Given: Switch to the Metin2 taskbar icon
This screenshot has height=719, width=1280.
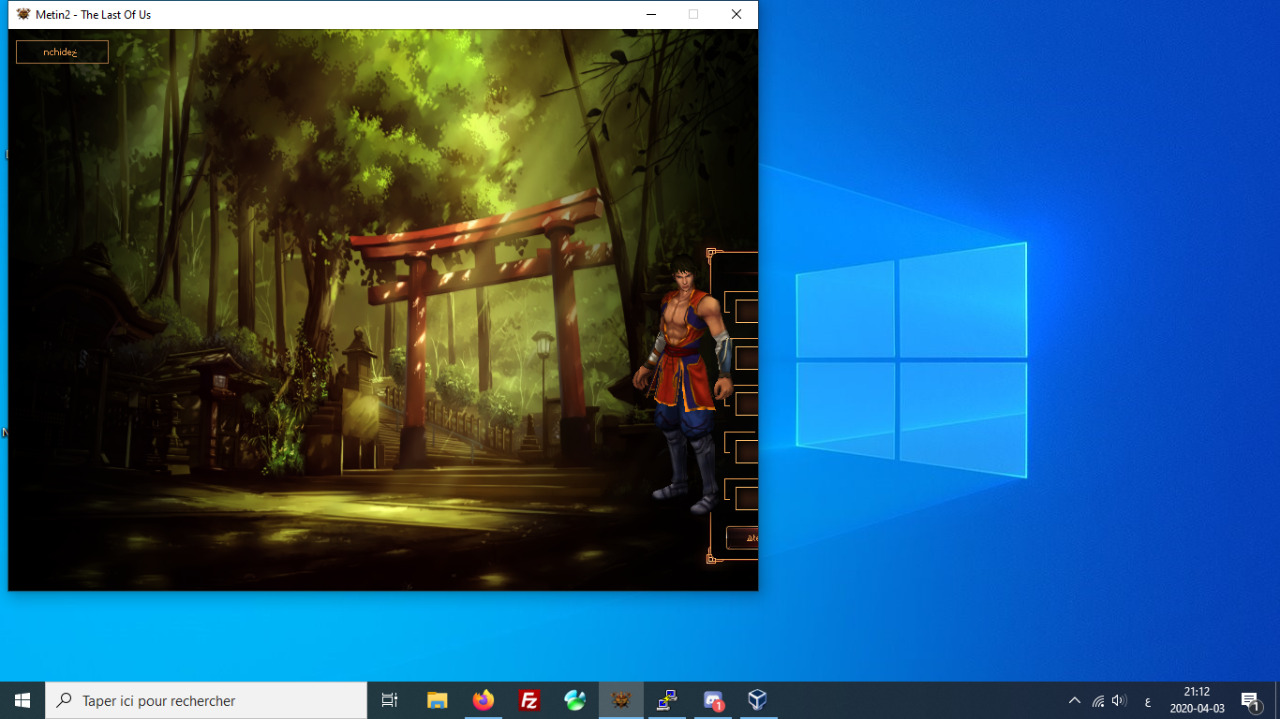Looking at the screenshot, I should [621, 700].
